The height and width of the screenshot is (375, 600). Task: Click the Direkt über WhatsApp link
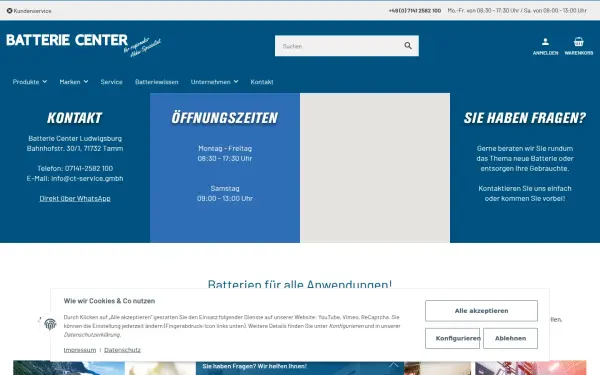[75, 198]
